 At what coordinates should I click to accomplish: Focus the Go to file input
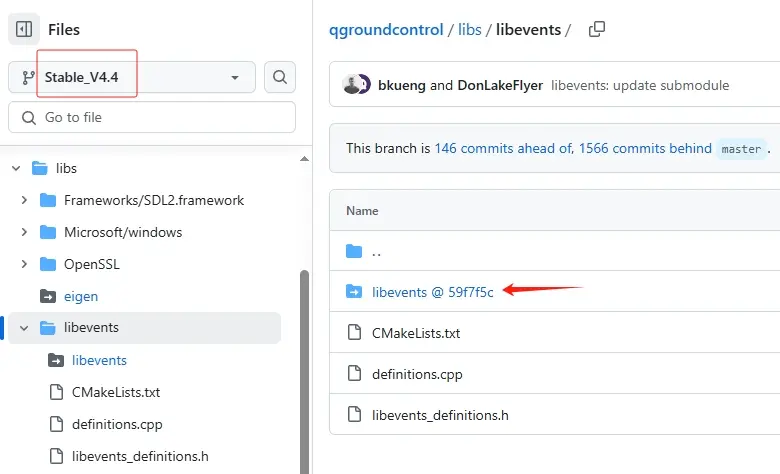tap(152, 117)
